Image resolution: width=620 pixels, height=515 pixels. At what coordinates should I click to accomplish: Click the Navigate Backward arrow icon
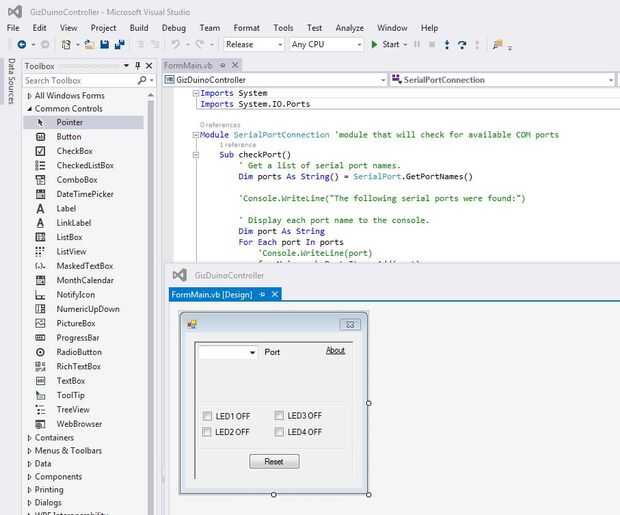pos(21,45)
